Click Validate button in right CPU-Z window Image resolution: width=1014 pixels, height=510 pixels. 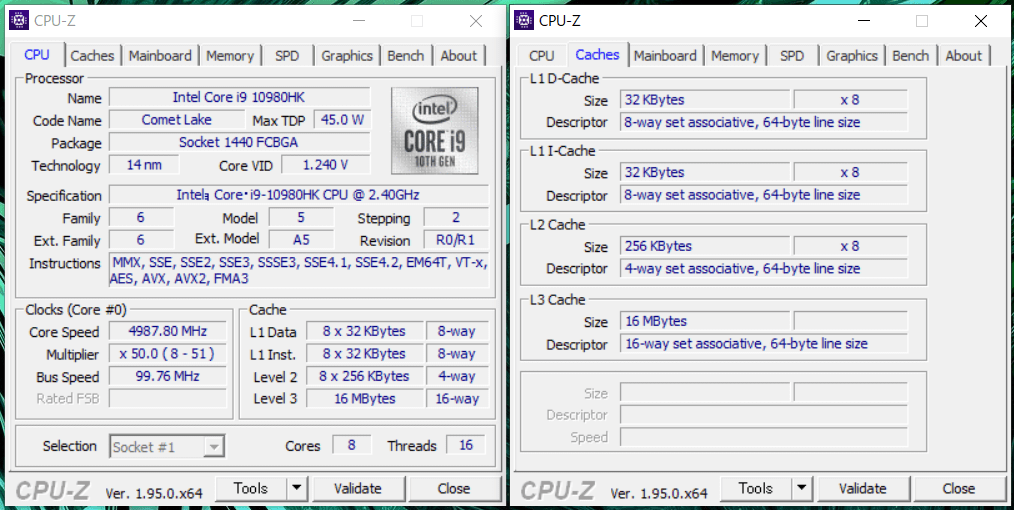point(863,489)
